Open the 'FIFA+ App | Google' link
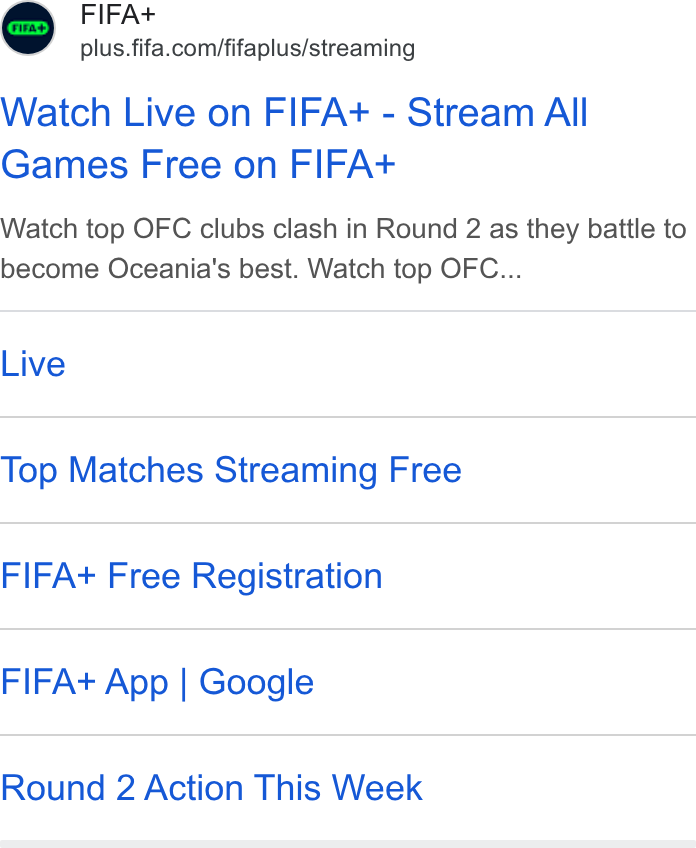 click(157, 682)
